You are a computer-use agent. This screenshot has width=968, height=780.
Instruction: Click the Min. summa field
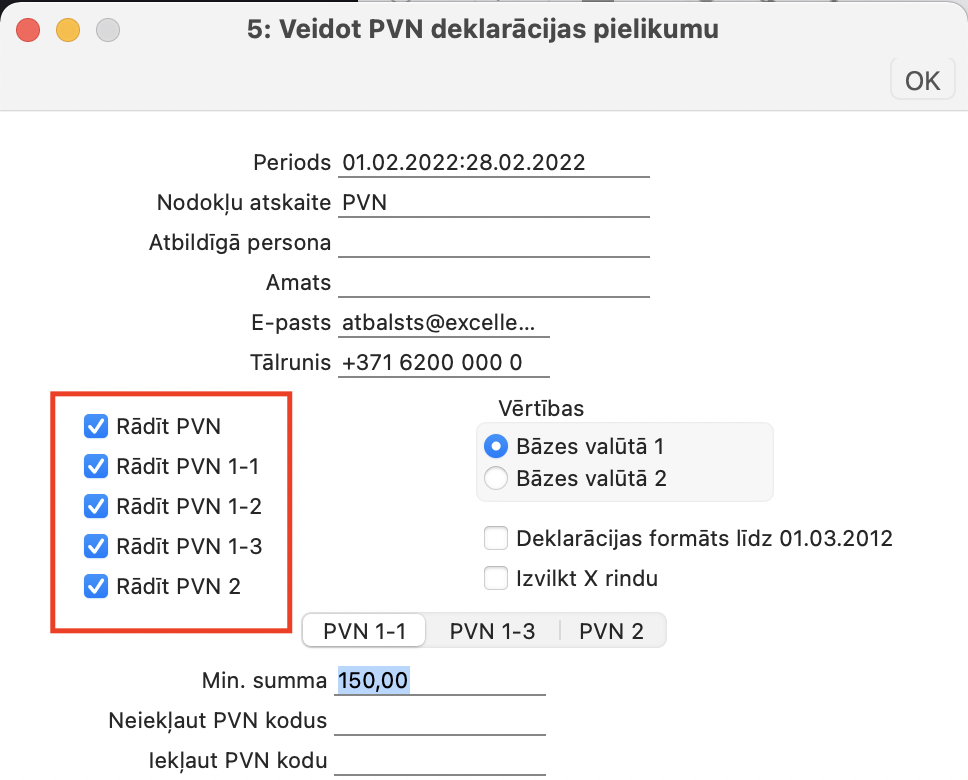440,681
